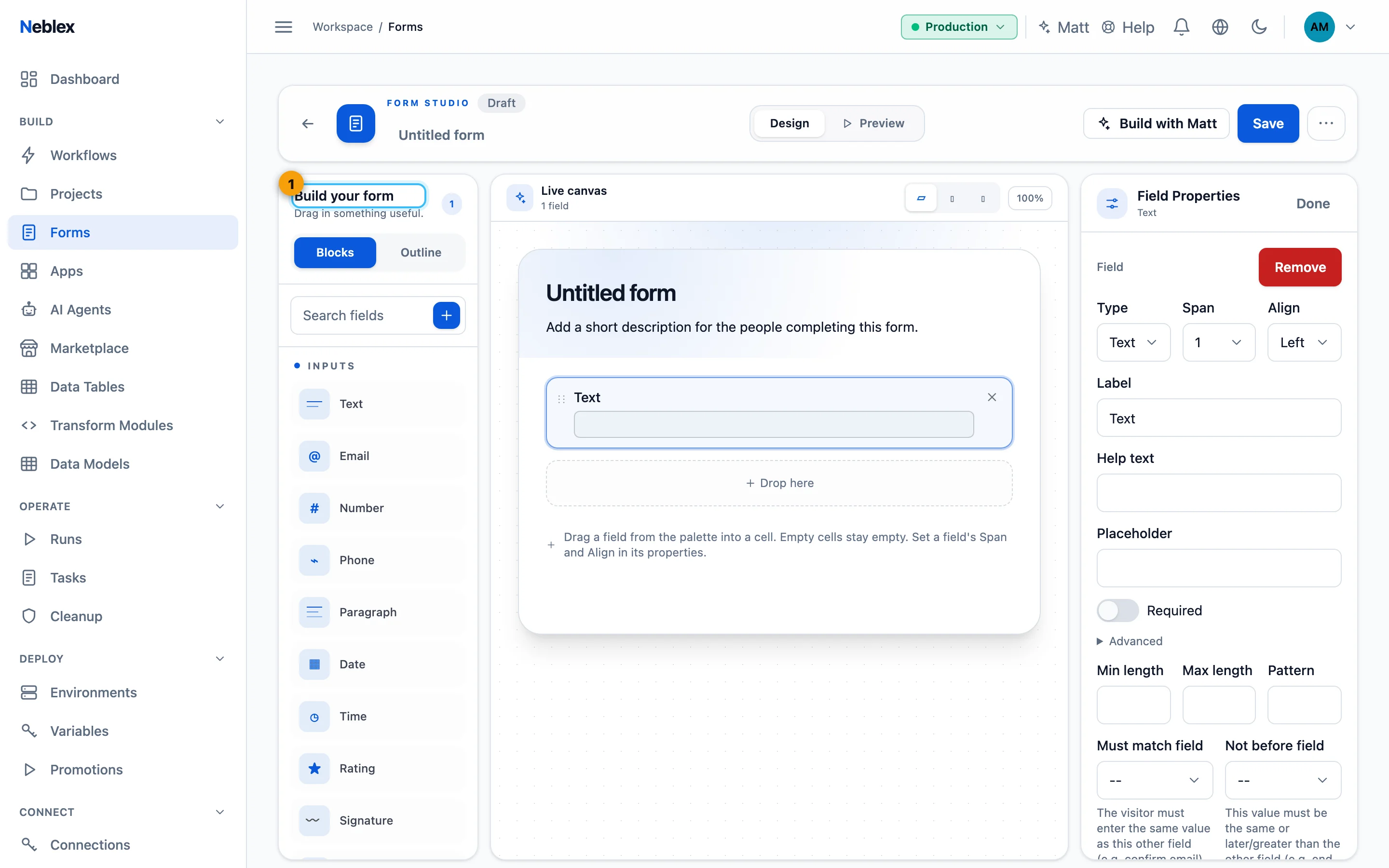Toggle the hamburger sidebar menu icon
Screen dimensions: 1389x868
283,27
